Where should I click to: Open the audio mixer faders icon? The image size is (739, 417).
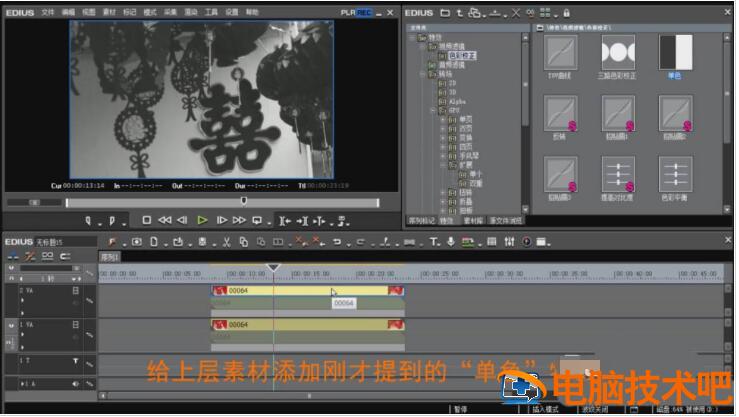(x=509, y=242)
